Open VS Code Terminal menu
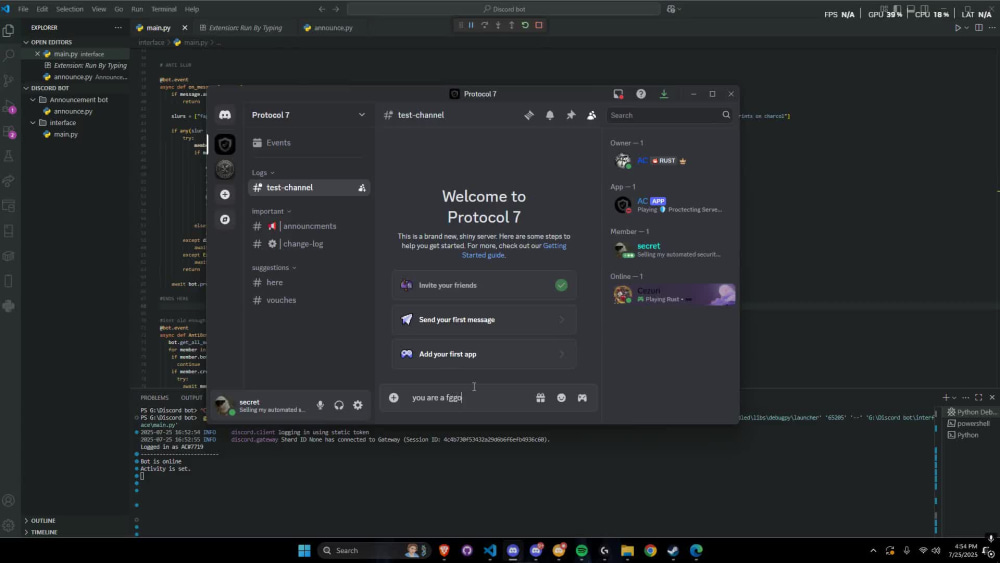Viewport: 1000px width, 563px height. 164,9
